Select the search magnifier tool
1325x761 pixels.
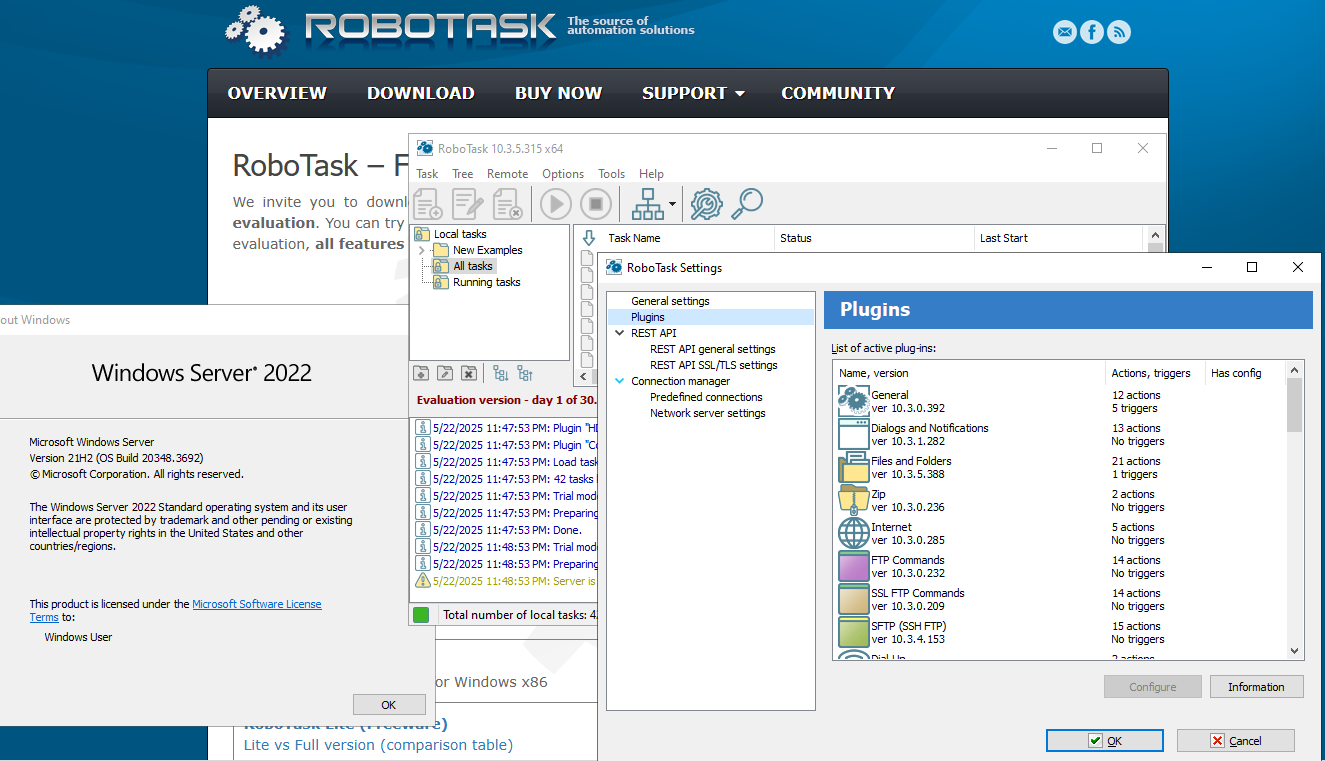pyautogui.click(x=746, y=203)
